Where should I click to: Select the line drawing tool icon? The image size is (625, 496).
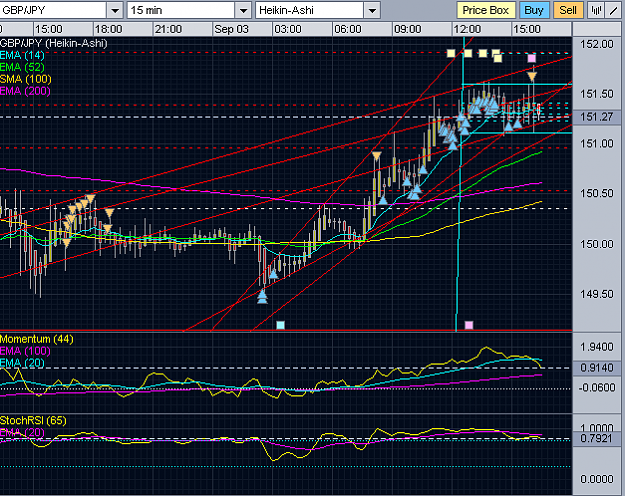(x=614, y=10)
